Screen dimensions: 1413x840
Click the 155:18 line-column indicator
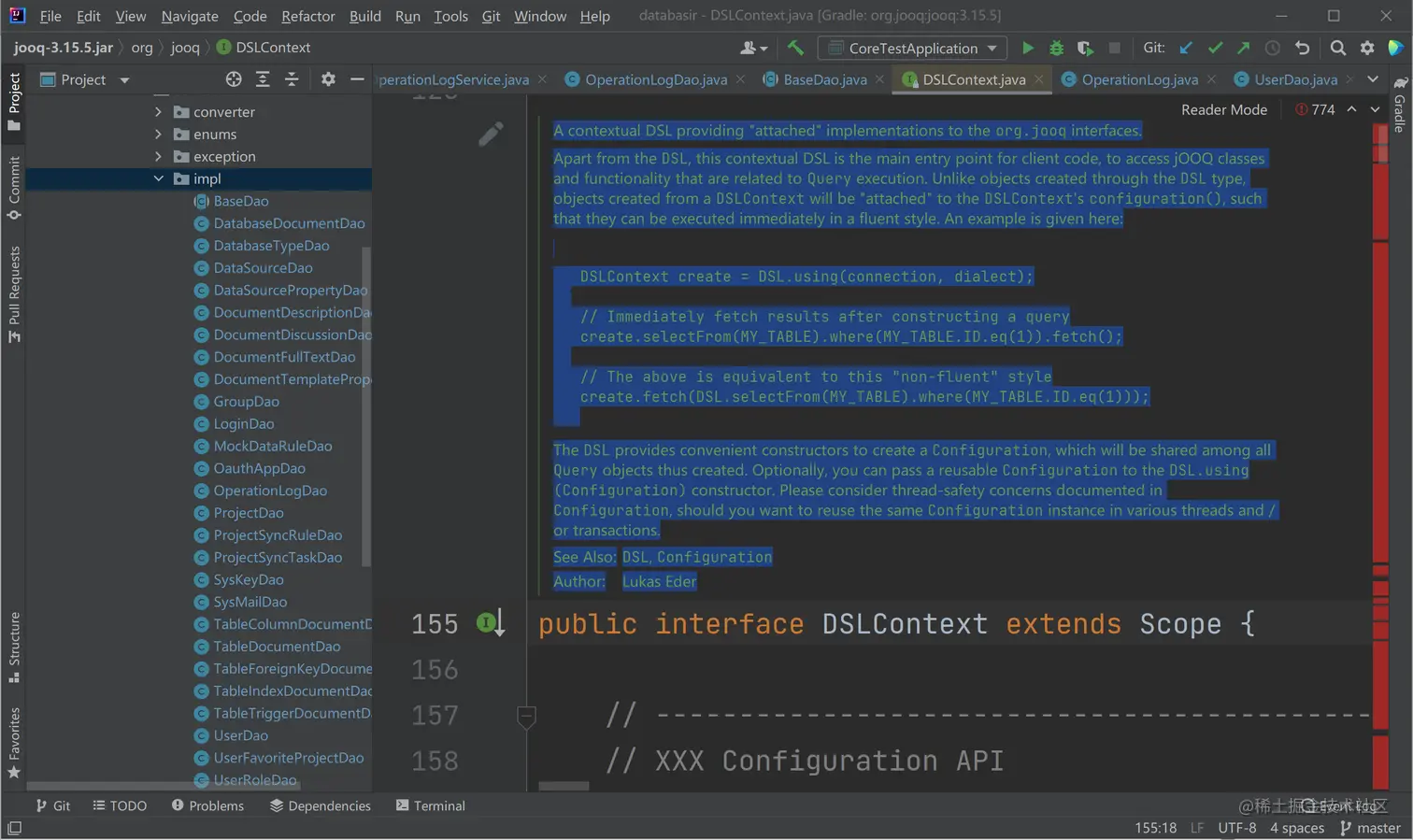point(1156,828)
